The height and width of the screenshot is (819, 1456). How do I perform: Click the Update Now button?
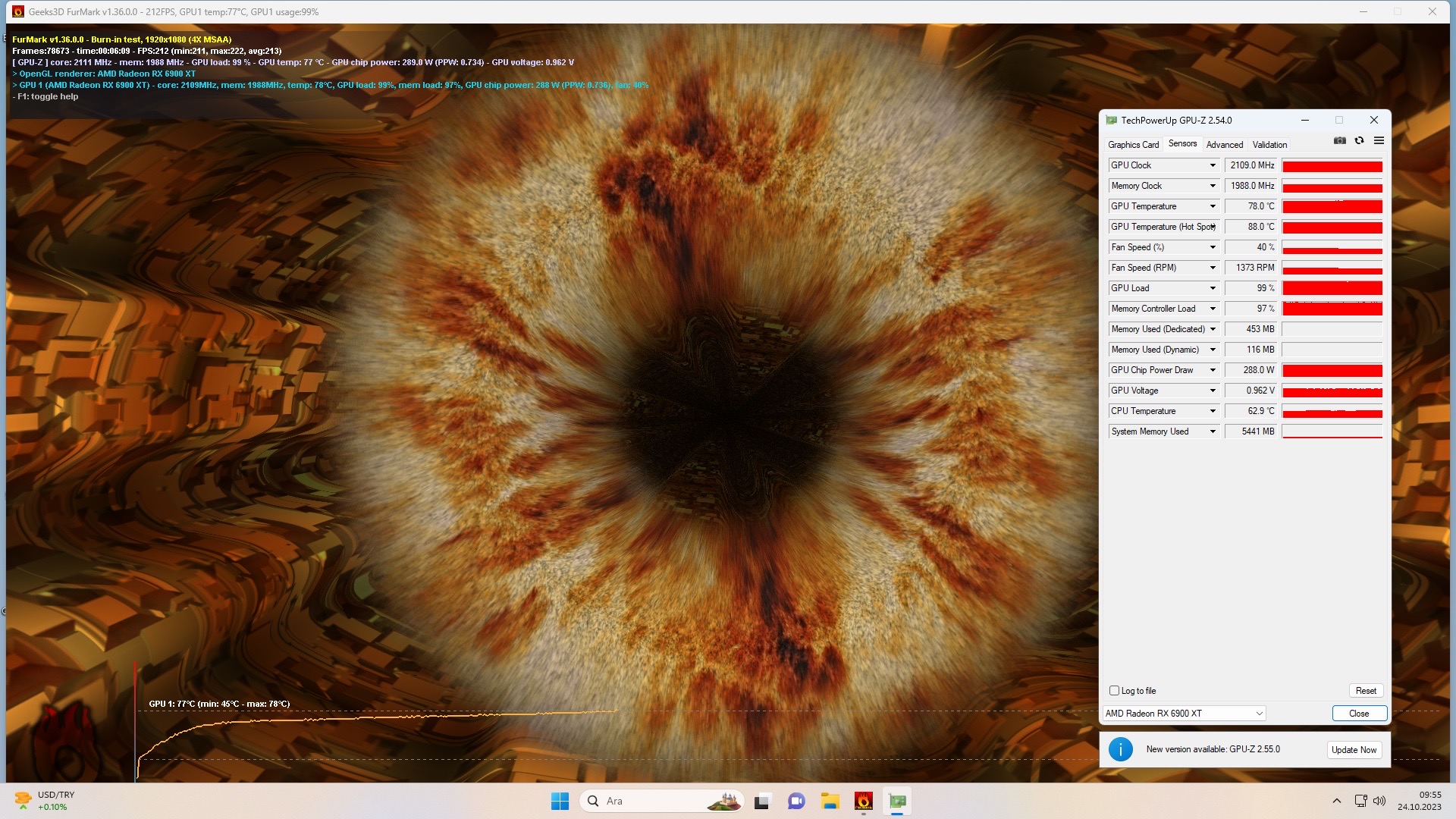(x=1354, y=750)
